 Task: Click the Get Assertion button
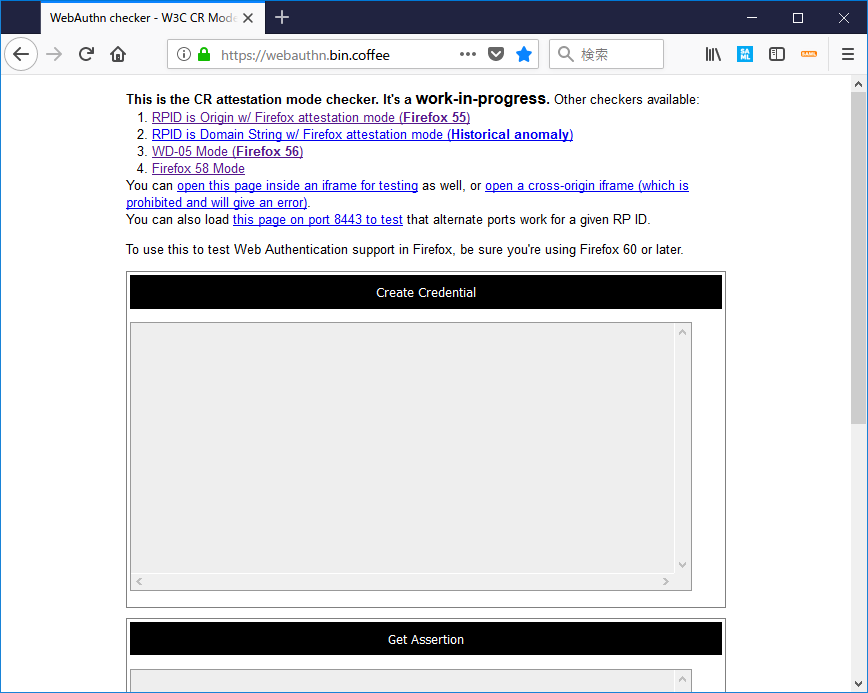[426, 639]
